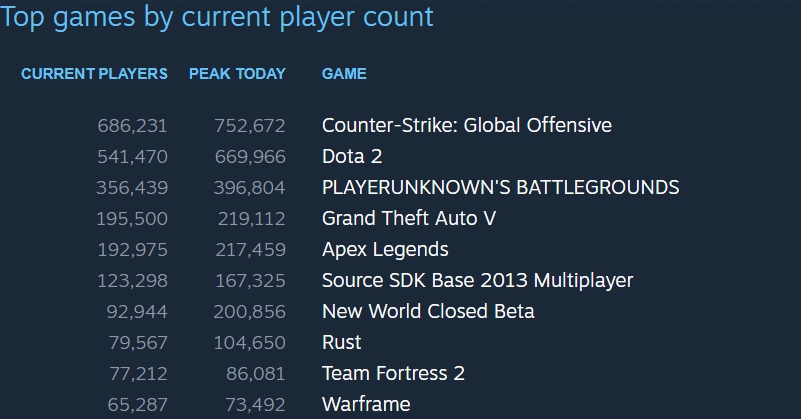801x419 pixels.
Task: Click Rust's 79,567 current players count
Action: coord(139,342)
